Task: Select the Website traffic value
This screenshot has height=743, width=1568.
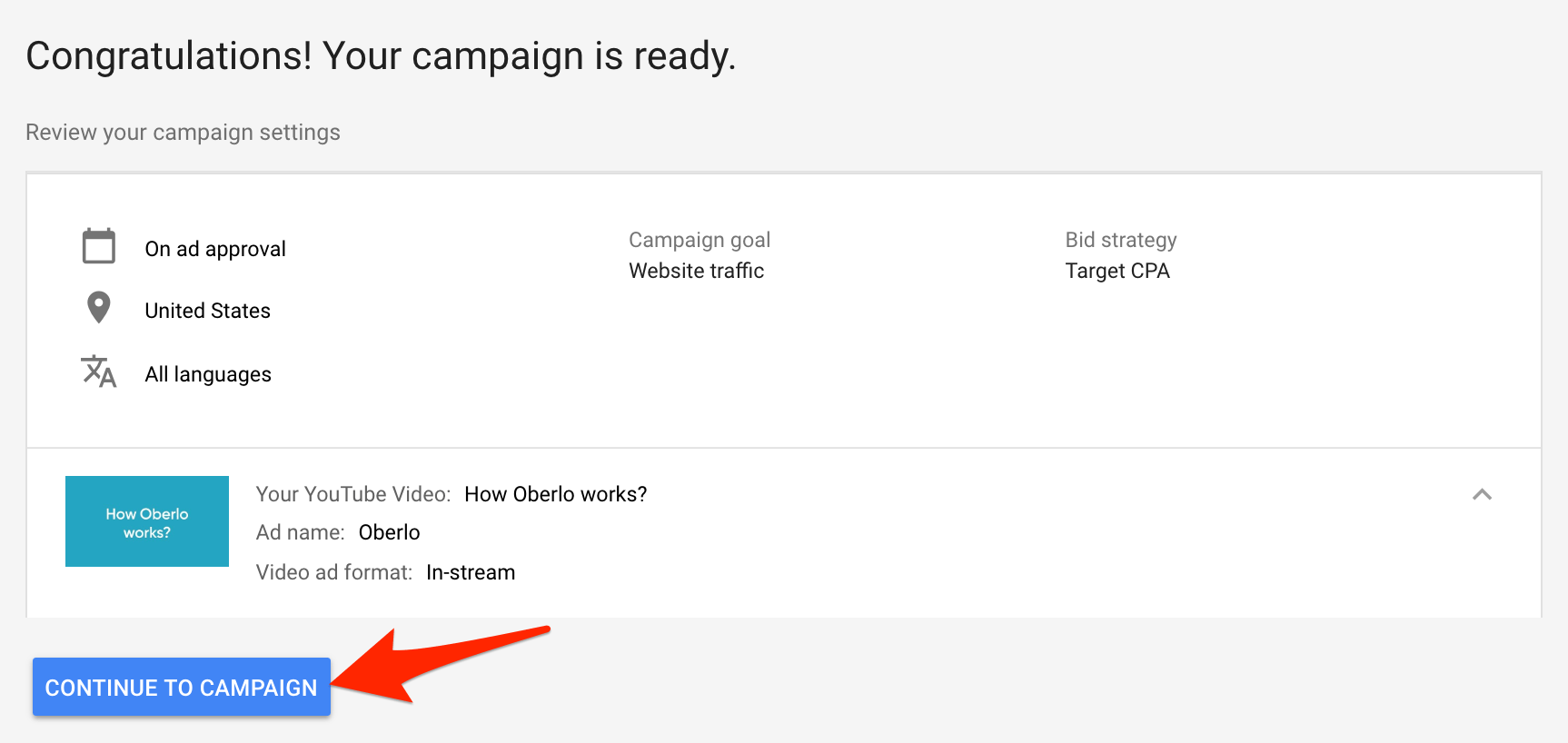Action: tap(697, 271)
